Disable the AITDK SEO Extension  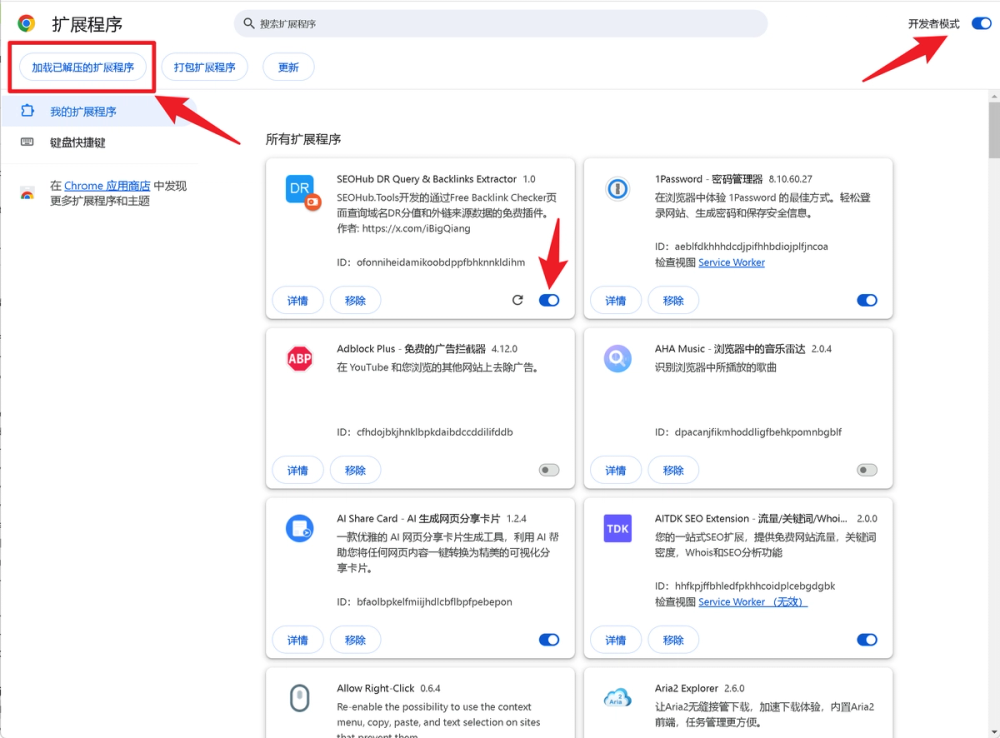[x=867, y=640]
